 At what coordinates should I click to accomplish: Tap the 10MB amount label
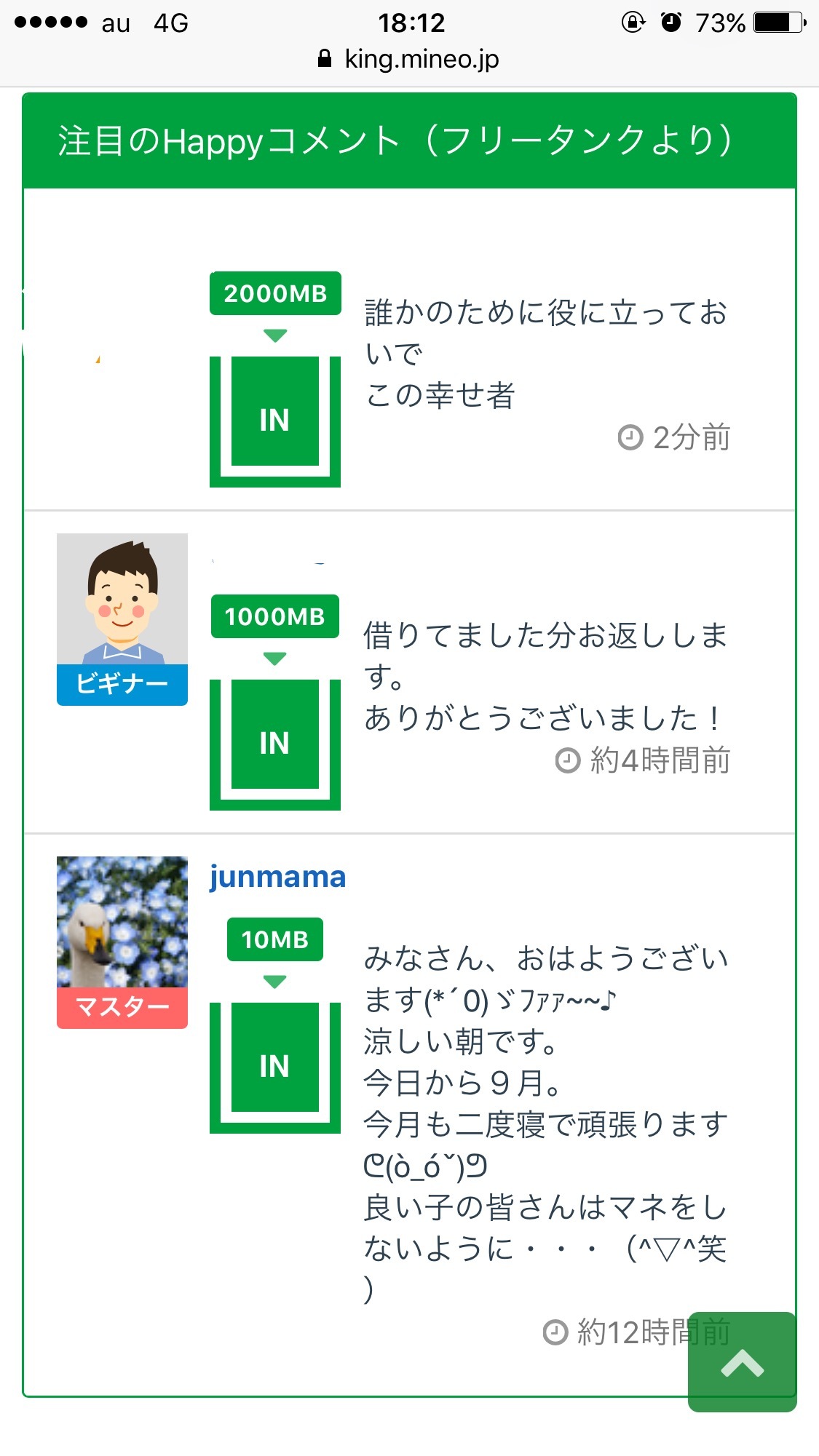275,939
